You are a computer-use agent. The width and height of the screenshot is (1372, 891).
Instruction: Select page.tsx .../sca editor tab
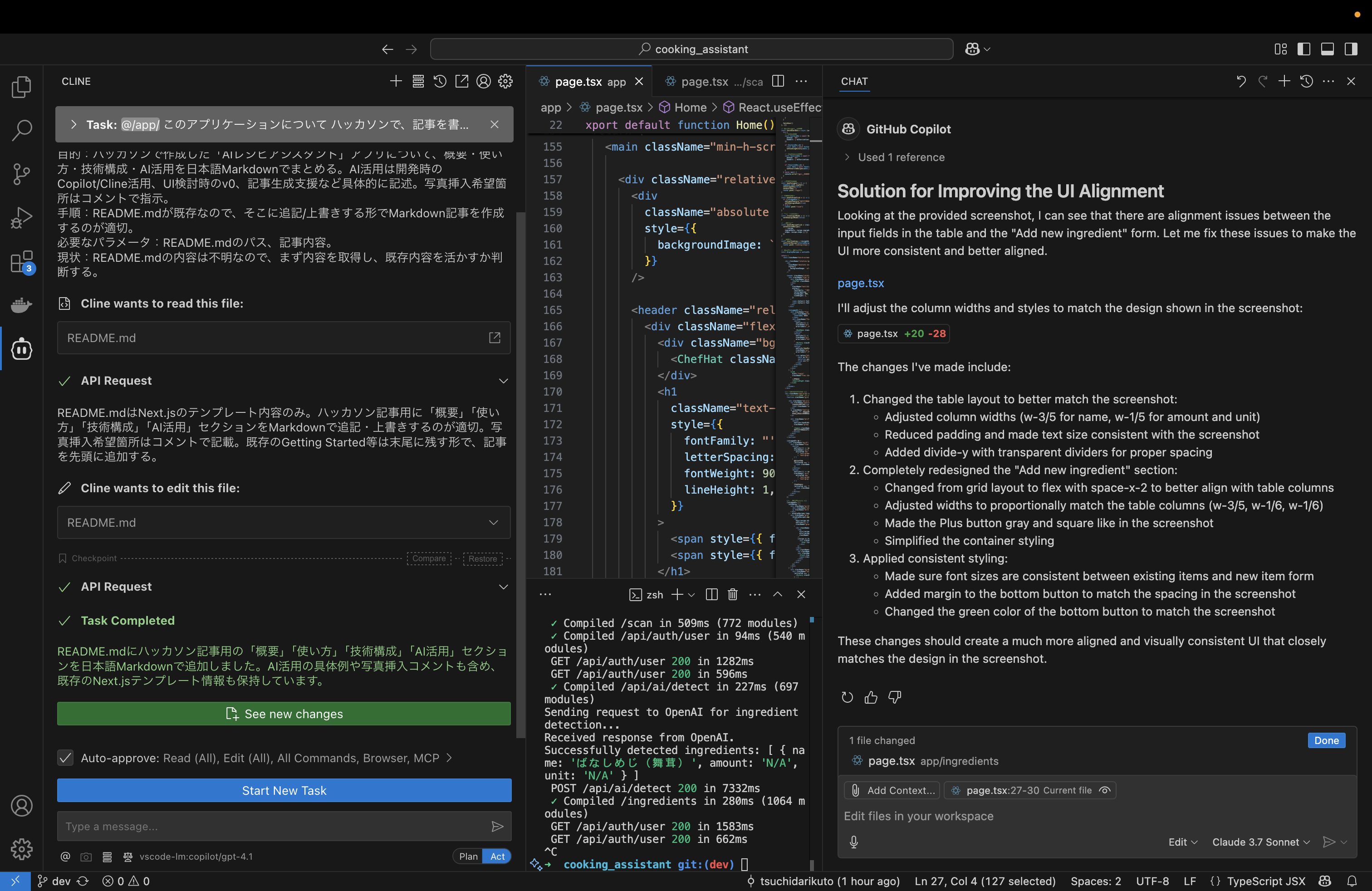coord(715,81)
